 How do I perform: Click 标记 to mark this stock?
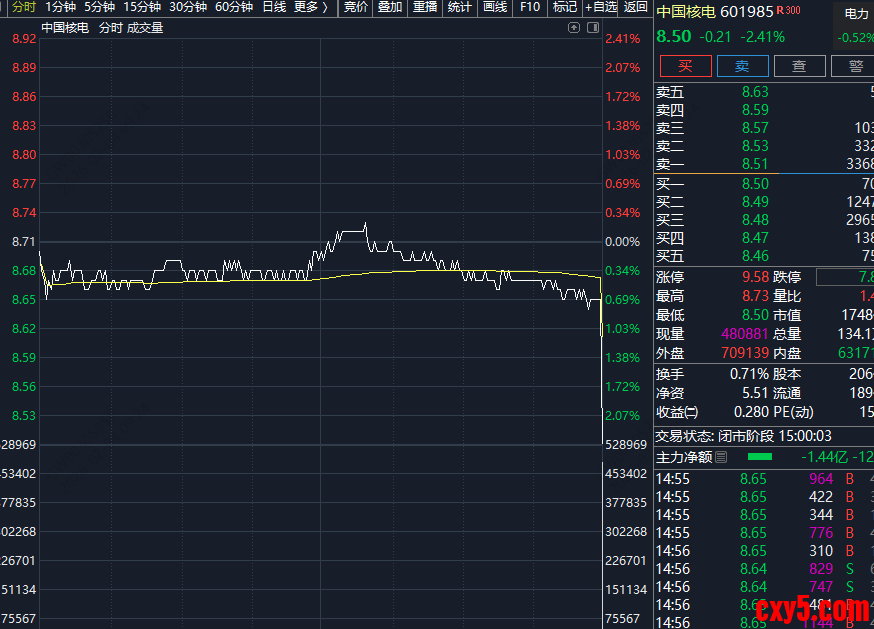tap(564, 7)
